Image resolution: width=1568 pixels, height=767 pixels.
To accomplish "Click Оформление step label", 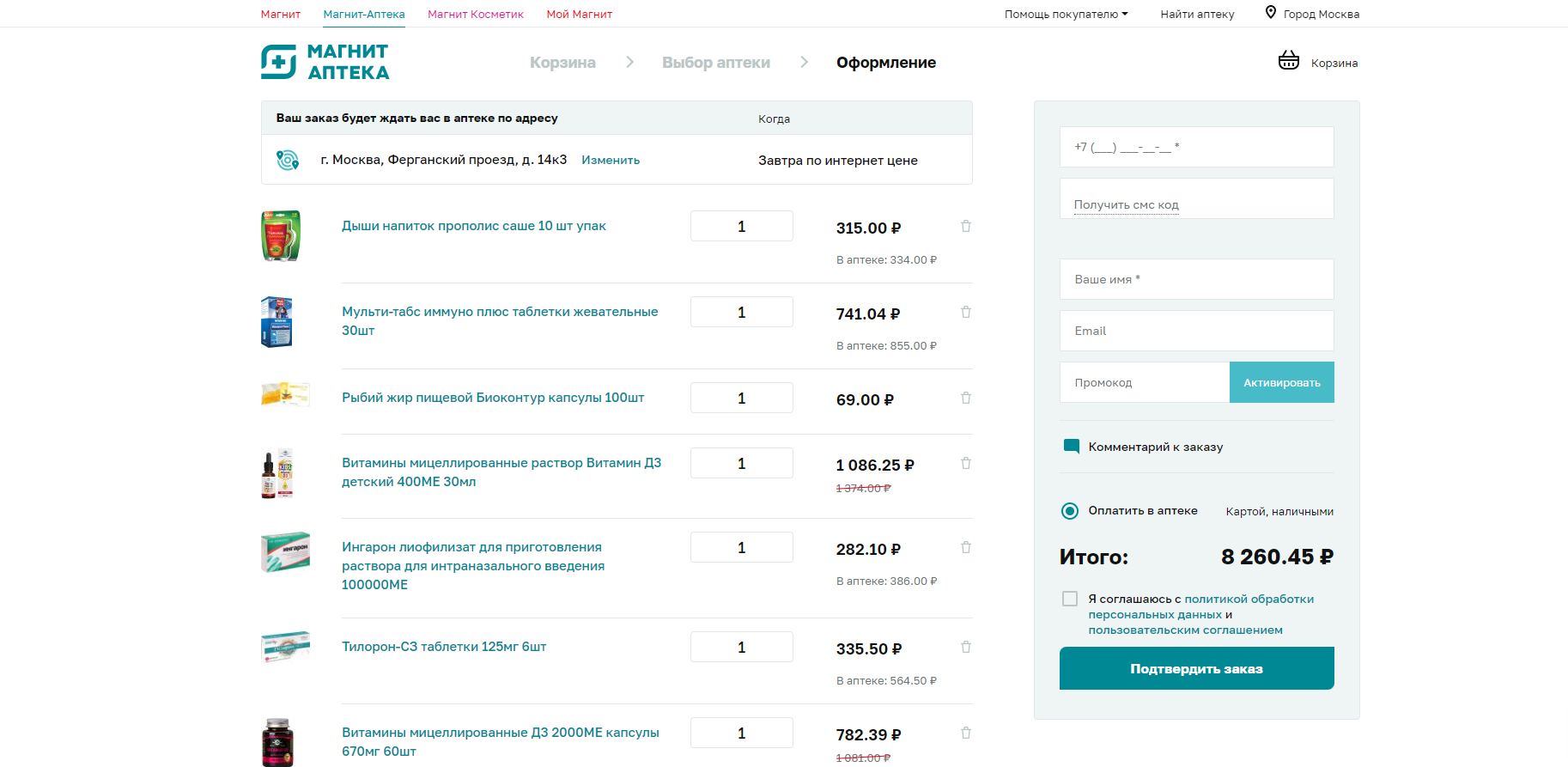I will (x=886, y=63).
